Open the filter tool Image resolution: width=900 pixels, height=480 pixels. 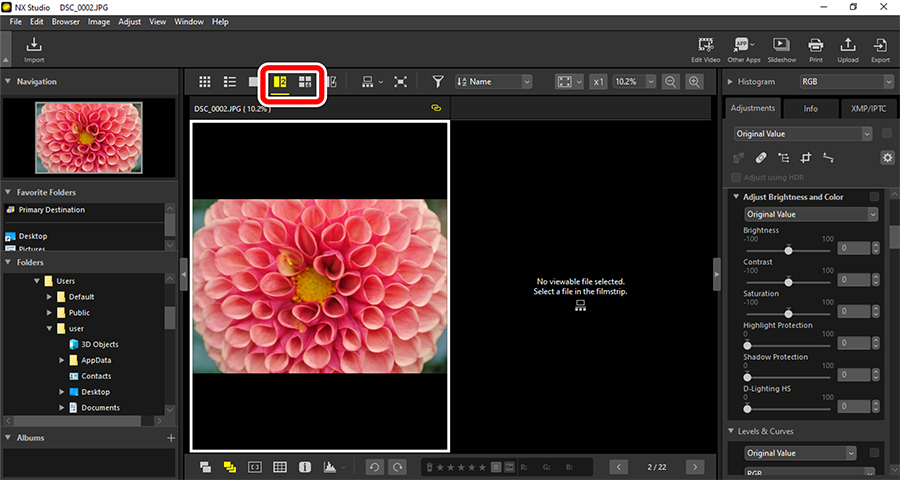point(438,82)
